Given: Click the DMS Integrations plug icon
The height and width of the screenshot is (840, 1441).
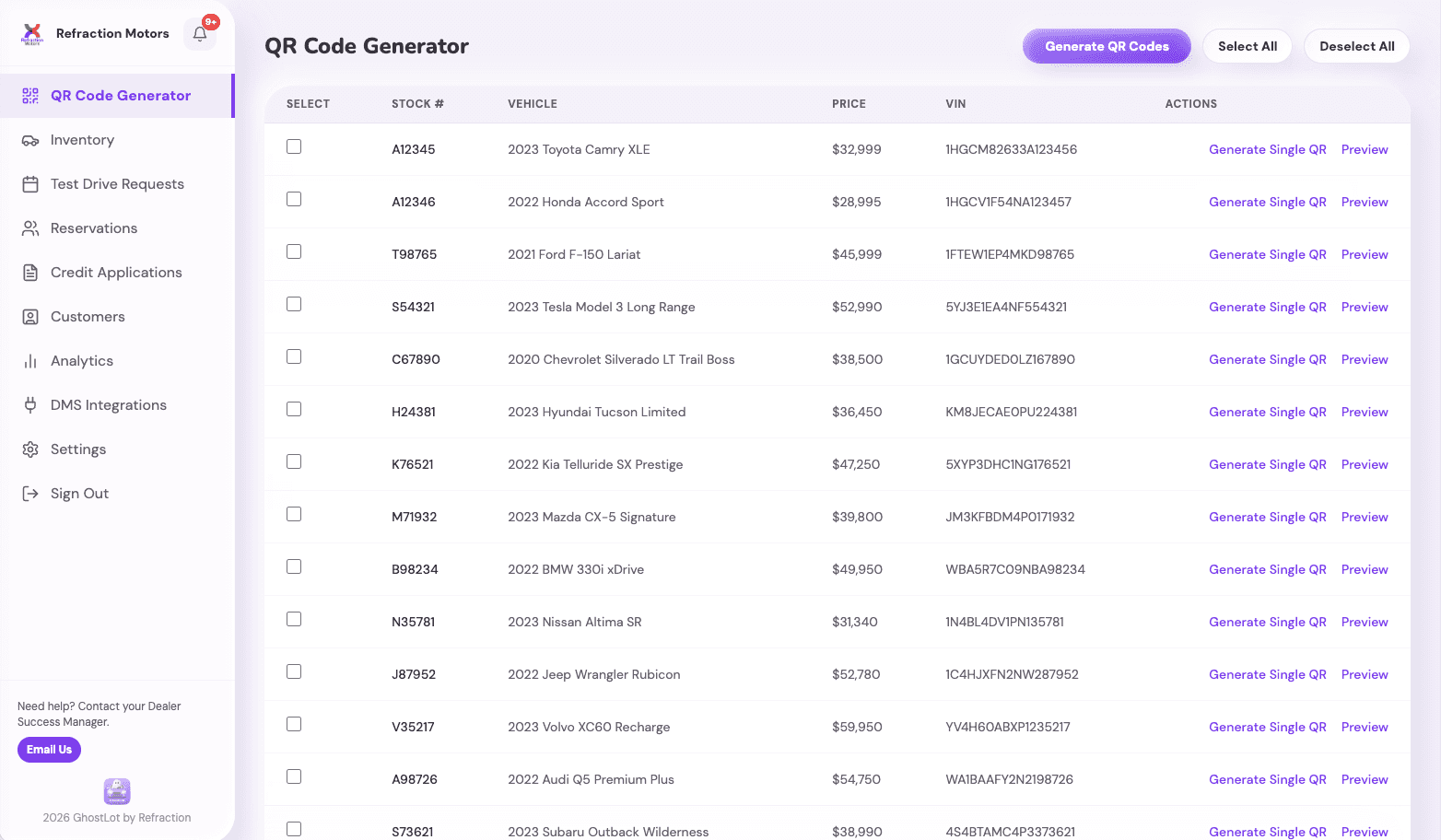Looking at the screenshot, I should [30, 405].
